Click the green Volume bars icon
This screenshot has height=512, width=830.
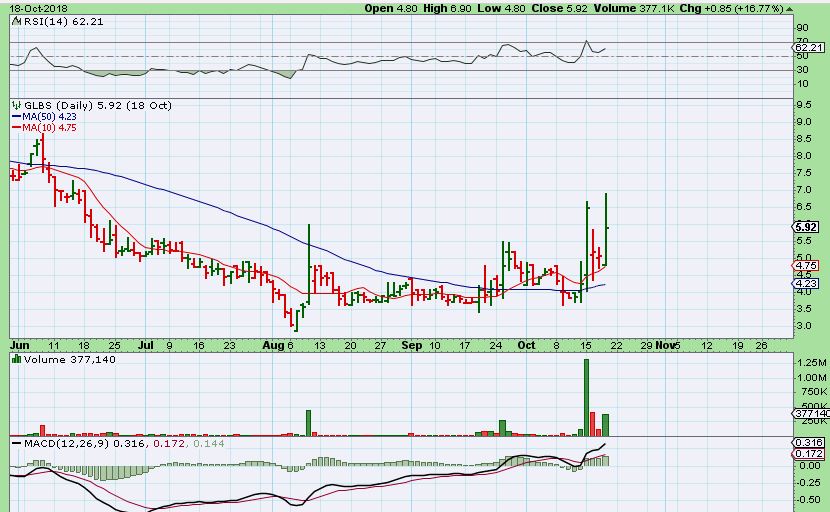pos(15,358)
